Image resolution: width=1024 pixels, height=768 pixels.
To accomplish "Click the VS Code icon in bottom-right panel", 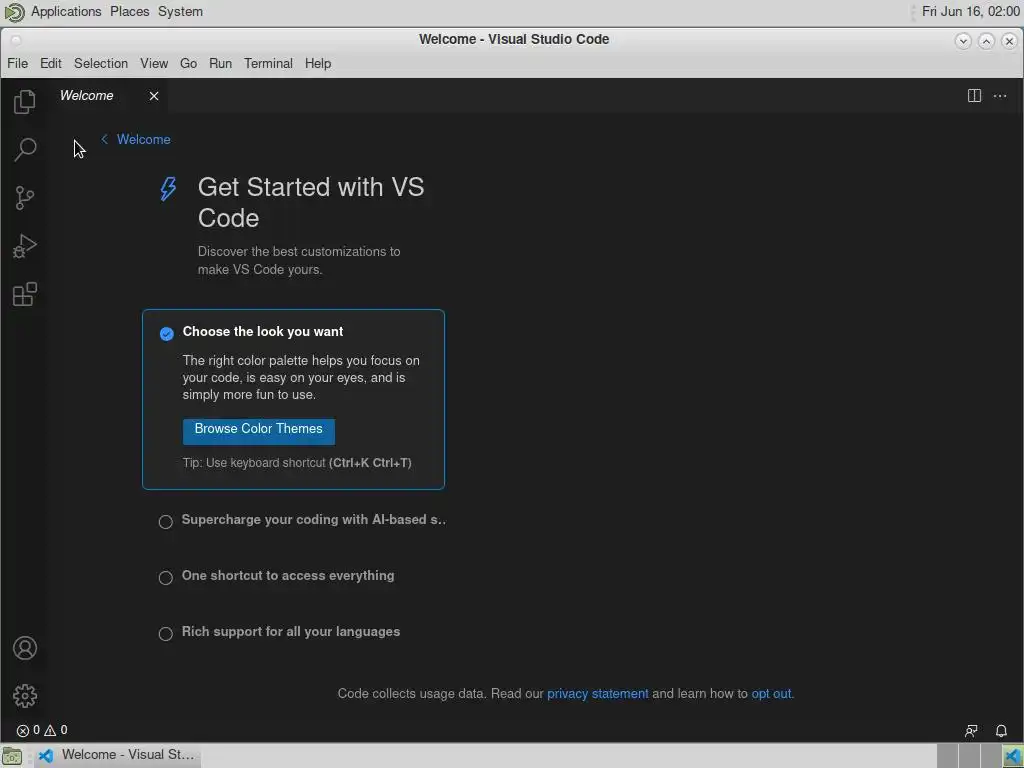I will pyautogui.click(x=1013, y=756).
